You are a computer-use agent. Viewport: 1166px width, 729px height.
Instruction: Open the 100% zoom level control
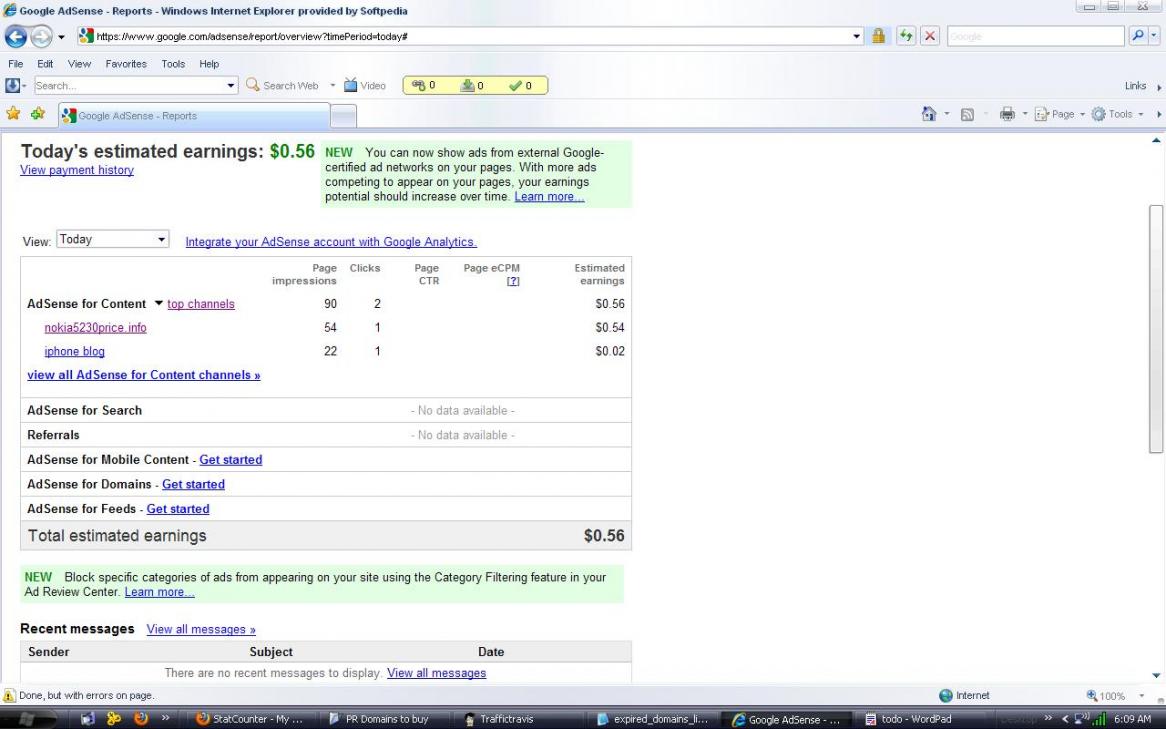pyautogui.click(x=1115, y=696)
